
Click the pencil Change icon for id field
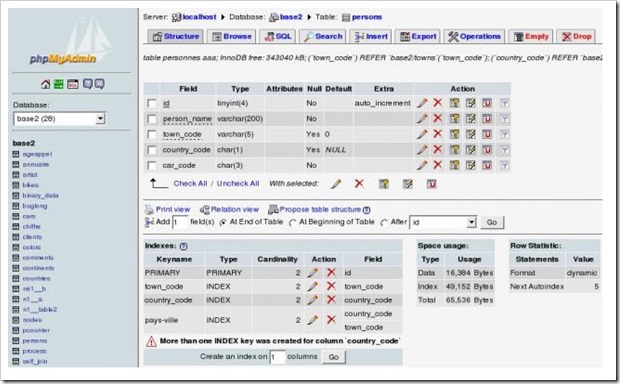click(422, 103)
